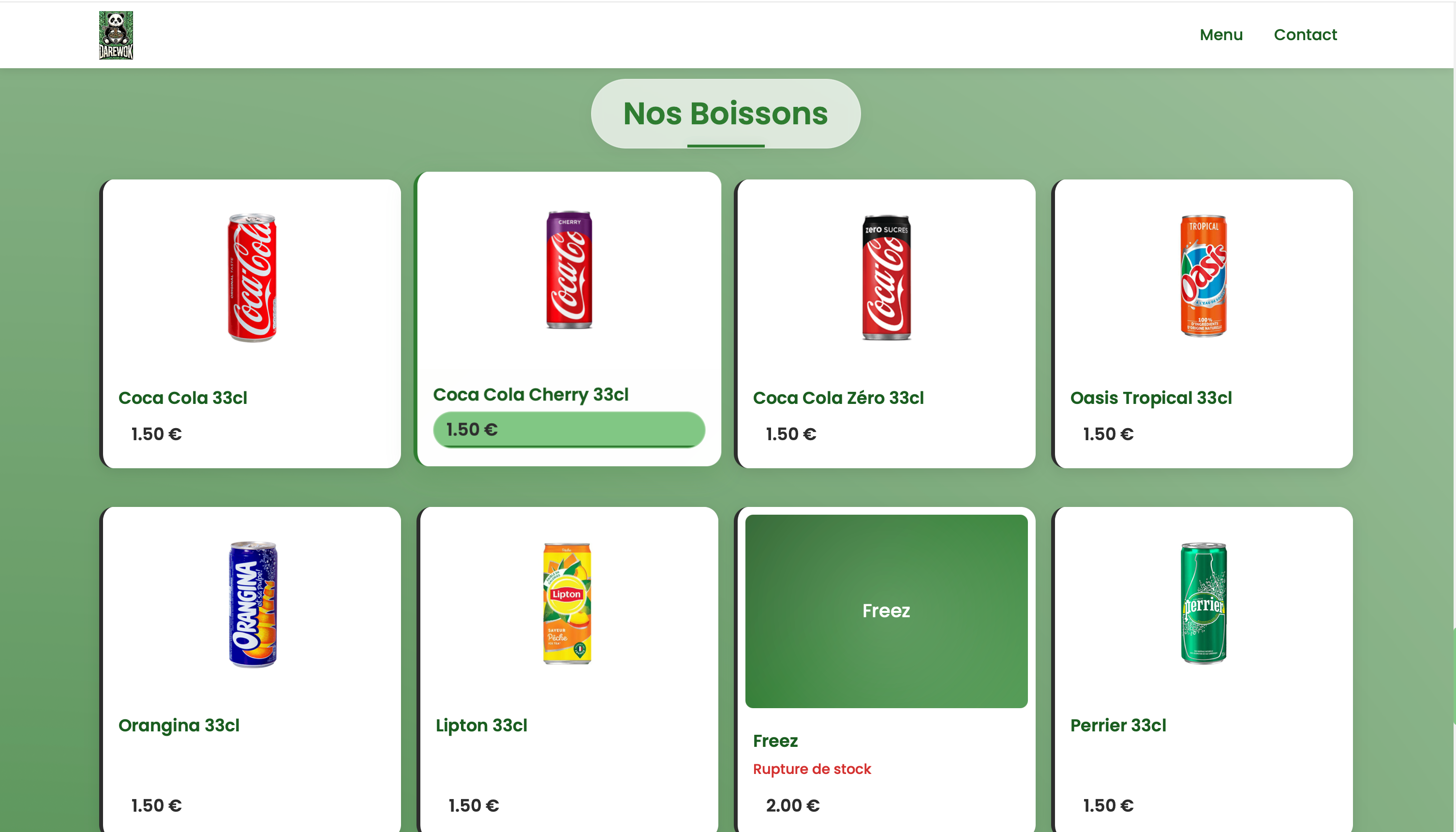Click the Oasis Tropical can image

[x=1203, y=276]
